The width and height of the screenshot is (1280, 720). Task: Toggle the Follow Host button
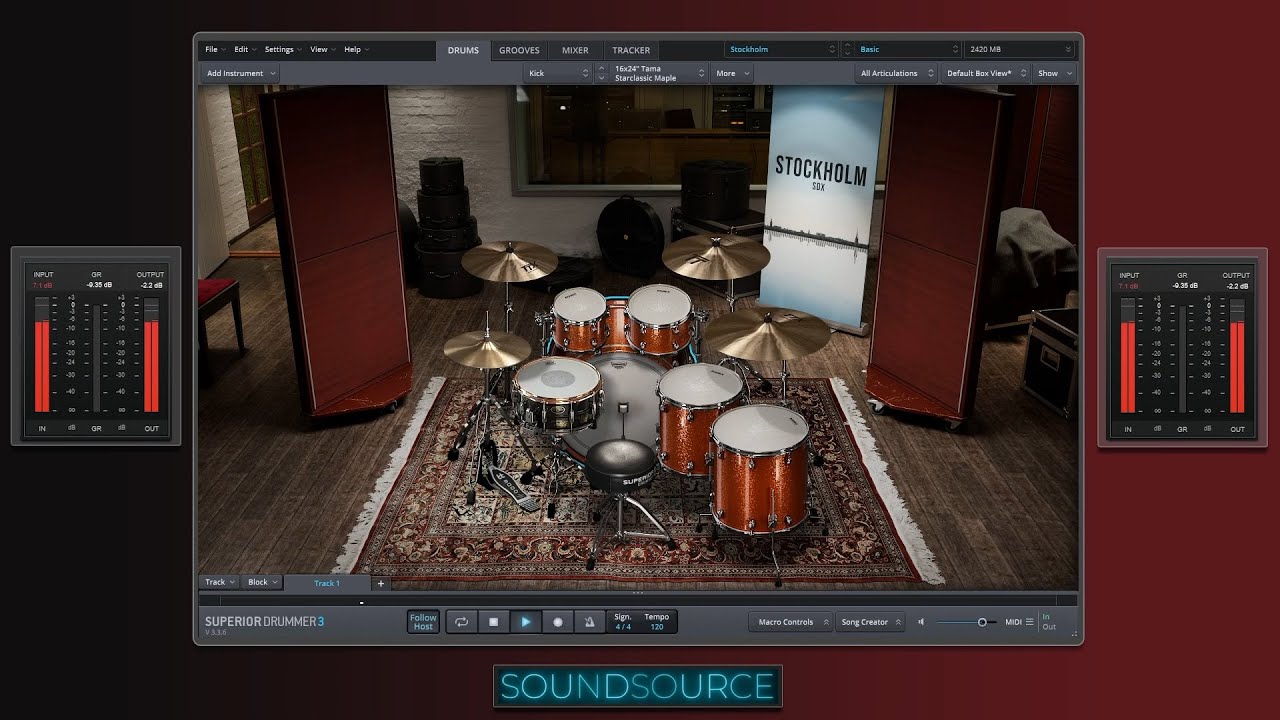click(x=423, y=622)
